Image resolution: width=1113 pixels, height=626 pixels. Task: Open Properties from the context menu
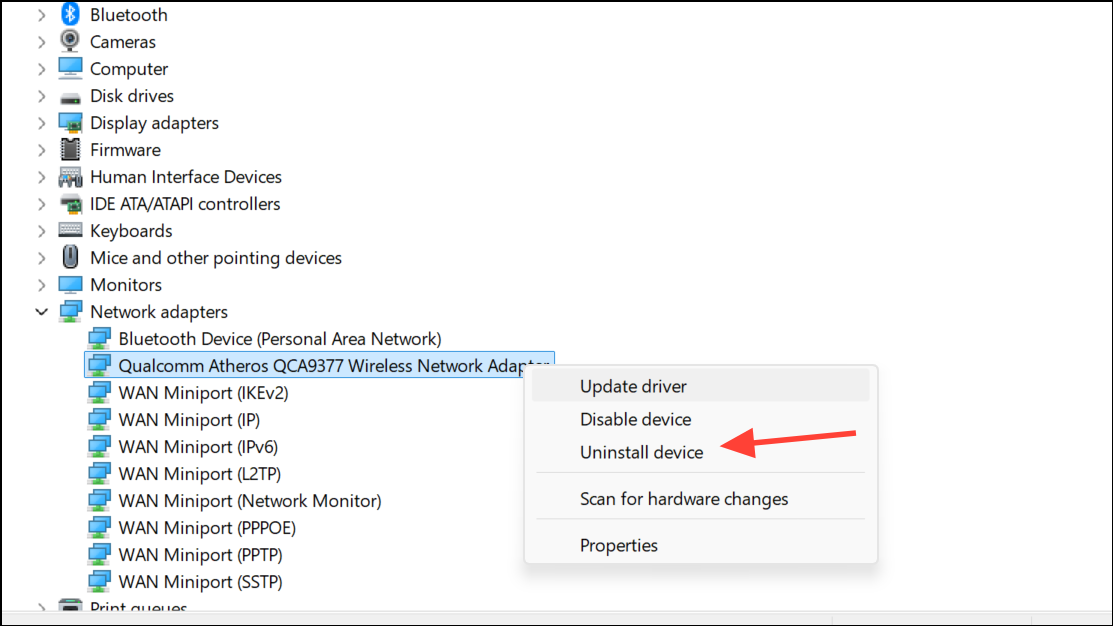(x=618, y=545)
